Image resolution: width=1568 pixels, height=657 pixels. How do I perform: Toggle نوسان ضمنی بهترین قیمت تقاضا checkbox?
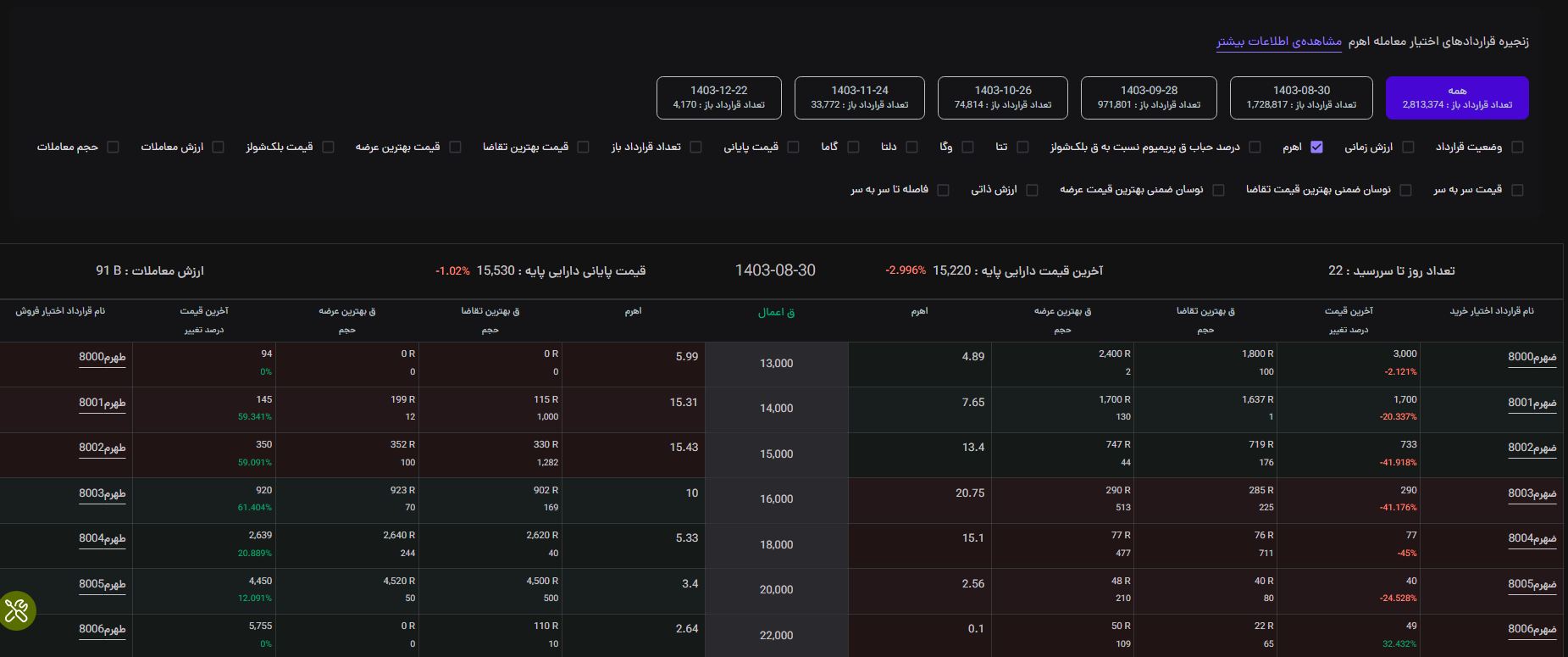(x=1406, y=190)
